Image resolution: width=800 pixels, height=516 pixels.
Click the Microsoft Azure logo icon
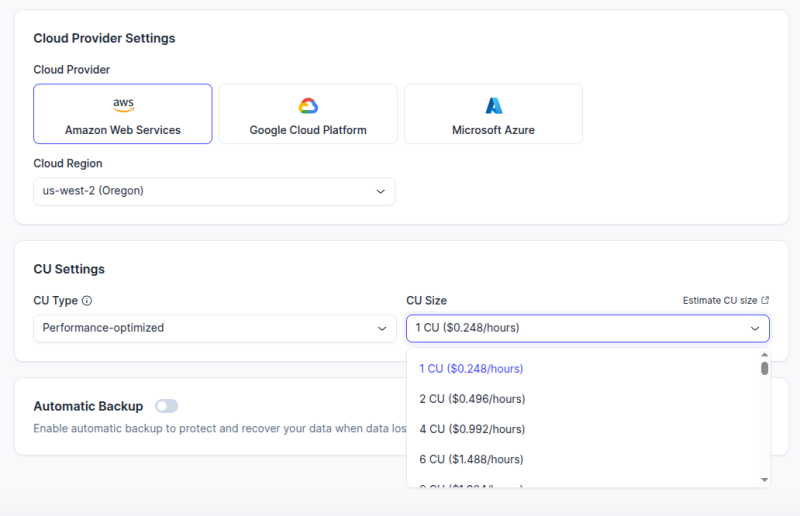point(493,106)
